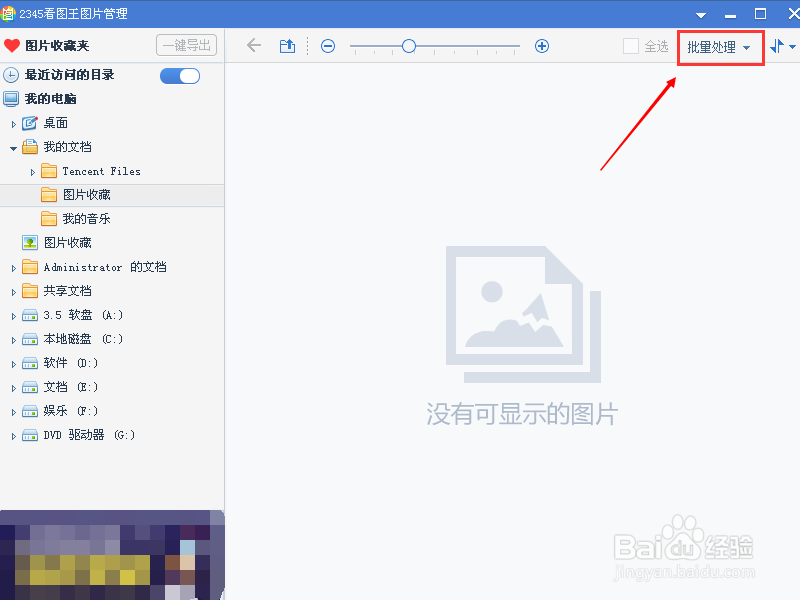The width and height of the screenshot is (800, 600).
Task: Click the 桌面 desktop icon
Action: coord(30,123)
